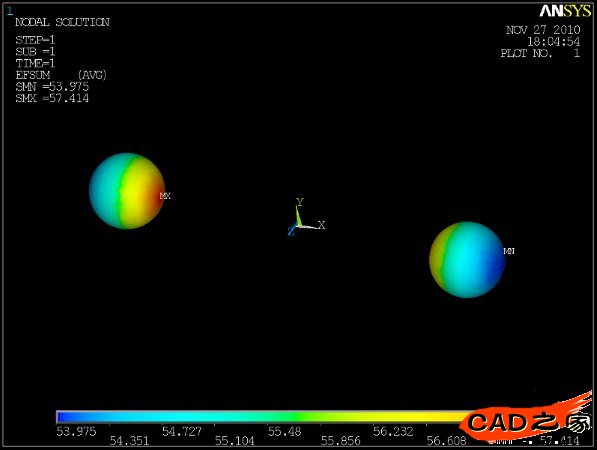
Task: Click the 55.48 legend value
Action: [x=284, y=431]
